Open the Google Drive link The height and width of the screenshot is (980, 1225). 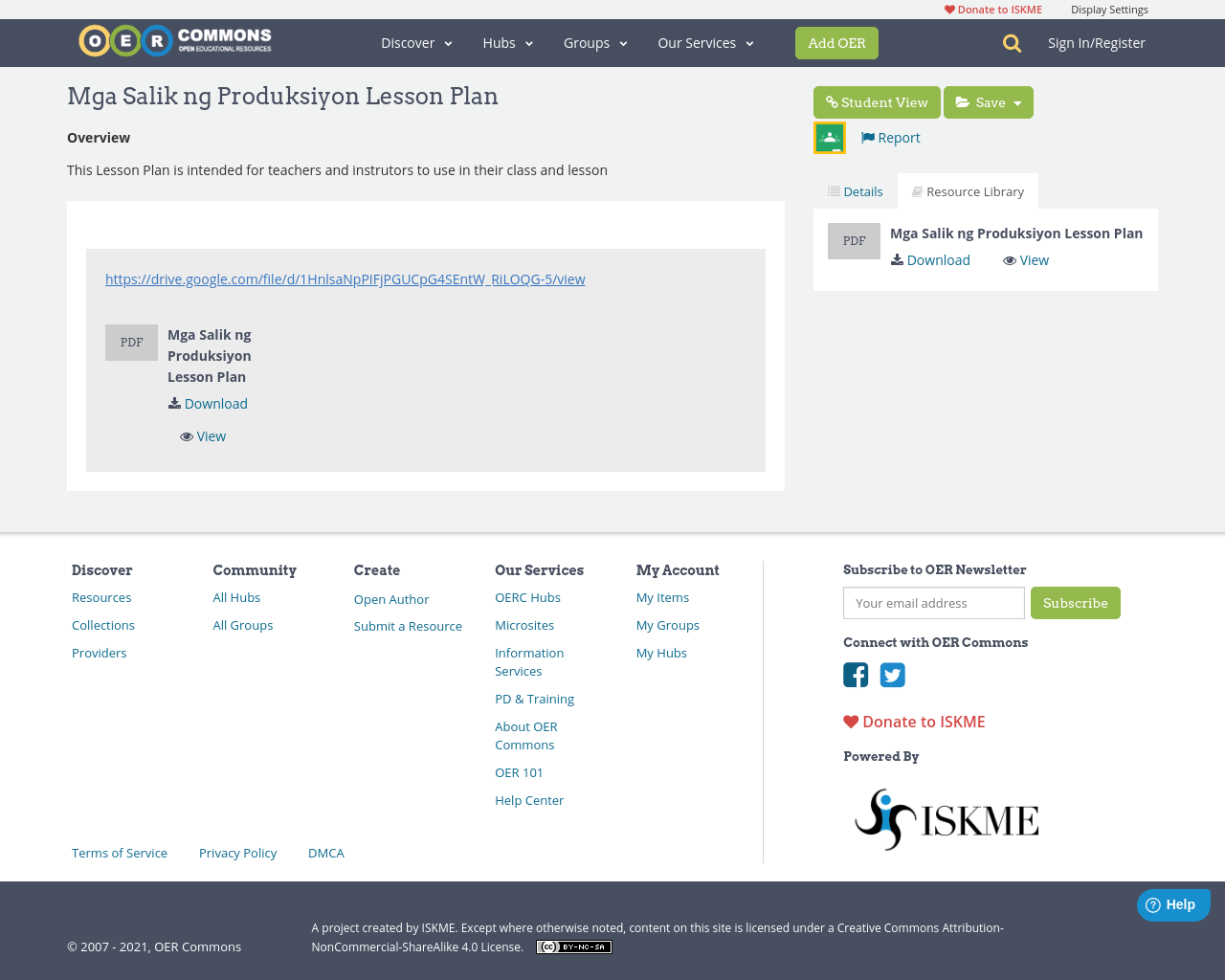345,278
